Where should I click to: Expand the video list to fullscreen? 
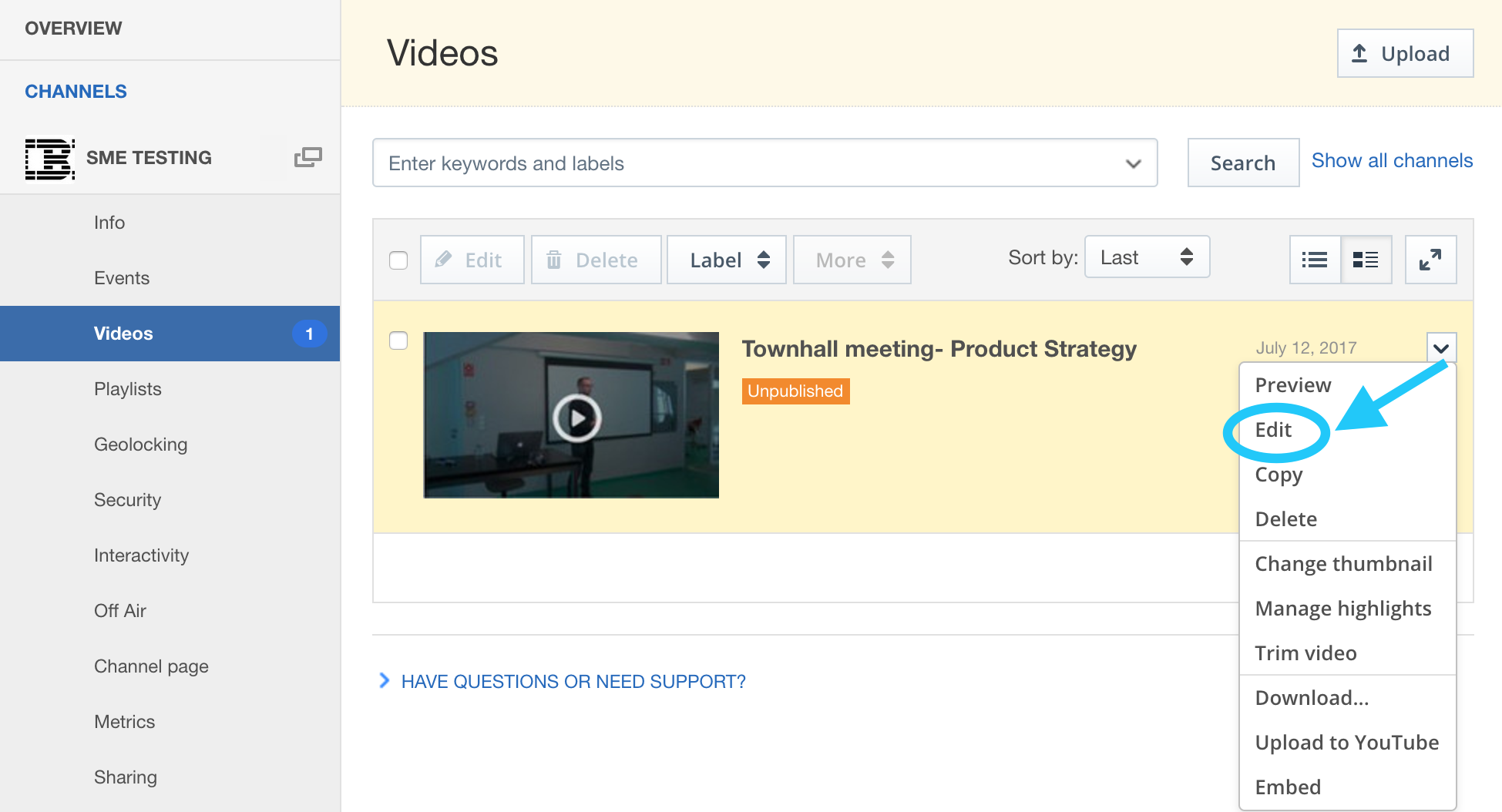[x=1431, y=260]
